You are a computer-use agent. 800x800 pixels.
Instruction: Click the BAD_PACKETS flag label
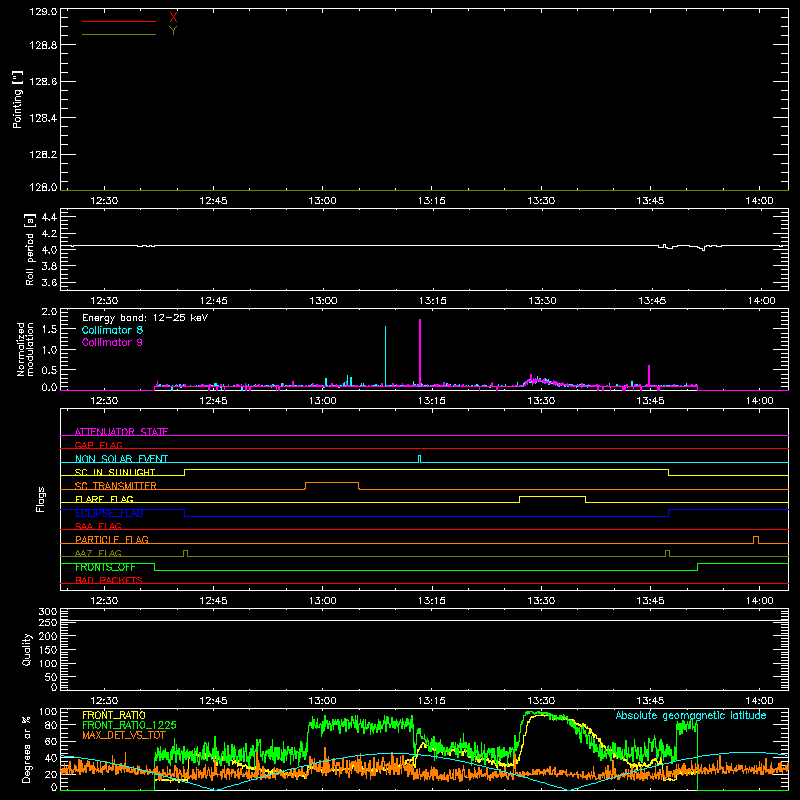point(109,580)
